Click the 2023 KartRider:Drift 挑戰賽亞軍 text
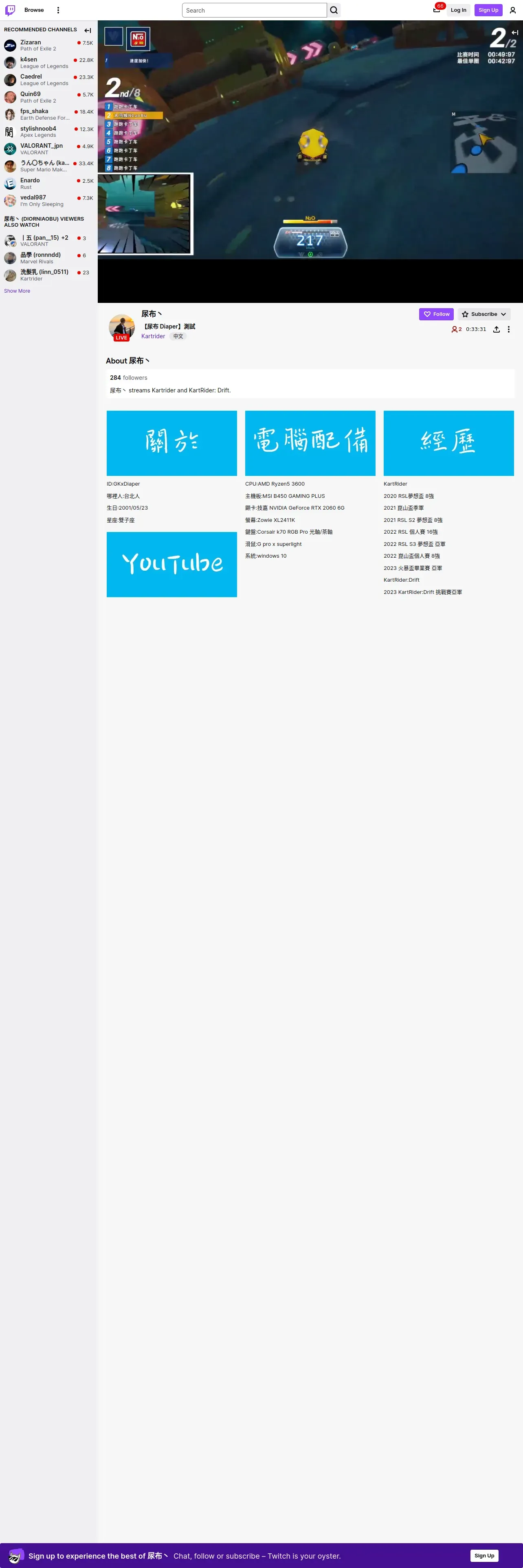The width and height of the screenshot is (523, 1568). (x=423, y=592)
